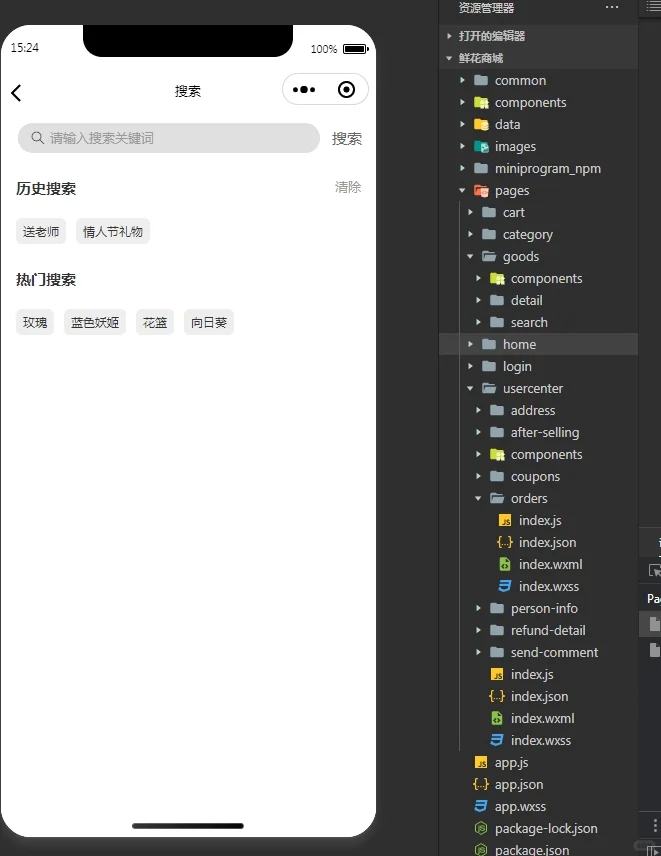Click the WXSS icon of orders index.wxss
Viewport: 661px width, 856px height.
(505, 586)
